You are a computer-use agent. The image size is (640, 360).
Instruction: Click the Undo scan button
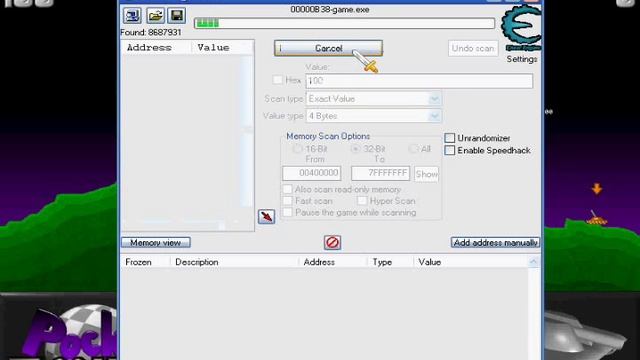[473, 48]
